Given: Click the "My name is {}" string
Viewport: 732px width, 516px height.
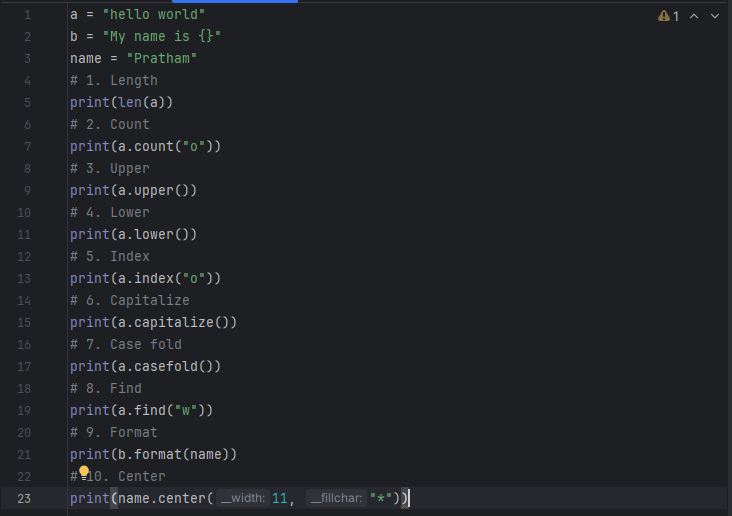Looking at the screenshot, I should 162,36.
